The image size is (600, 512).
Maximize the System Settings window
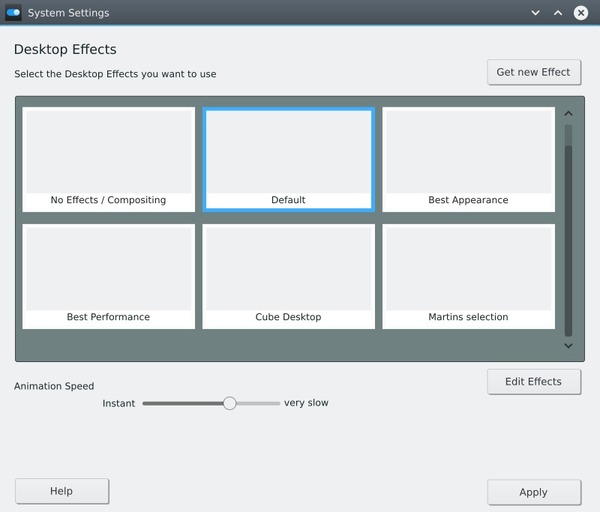coord(558,13)
